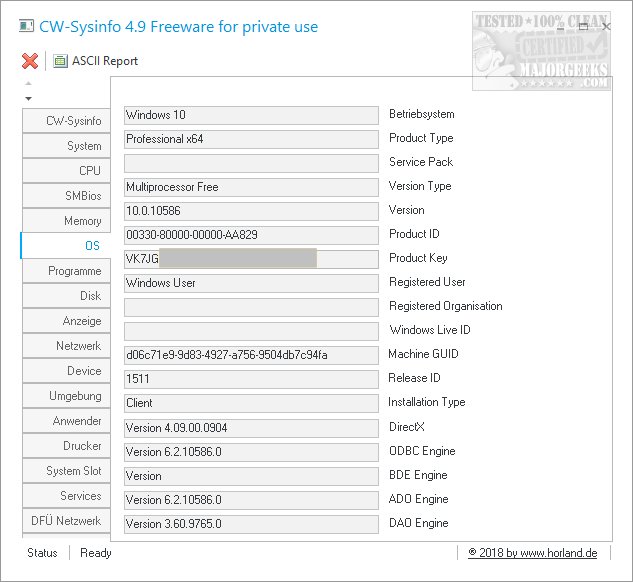Show the Drucker tab
Viewport: 633px width, 582px height.
pyautogui.click(x=66, y=446)
